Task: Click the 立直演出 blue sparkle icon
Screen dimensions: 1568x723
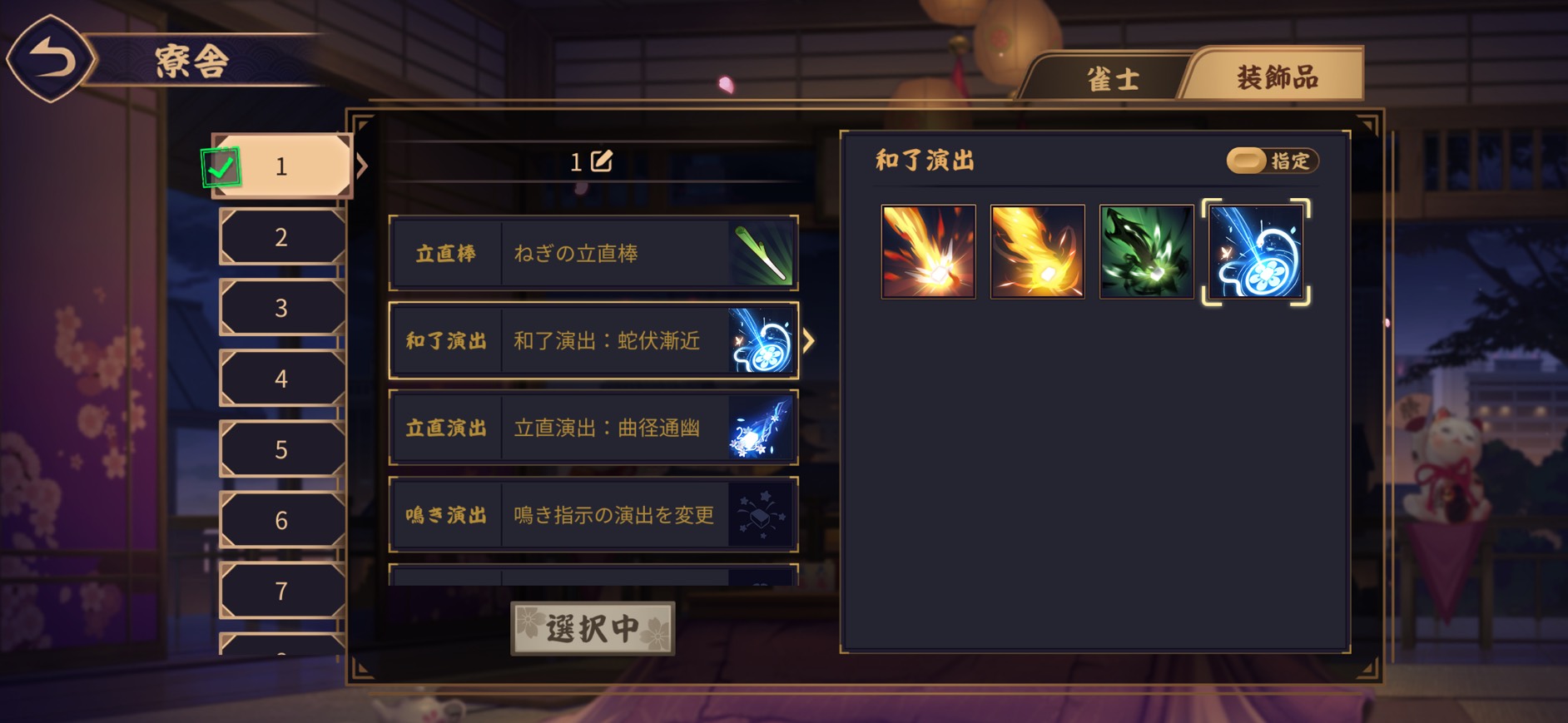Action: [762, 428]
